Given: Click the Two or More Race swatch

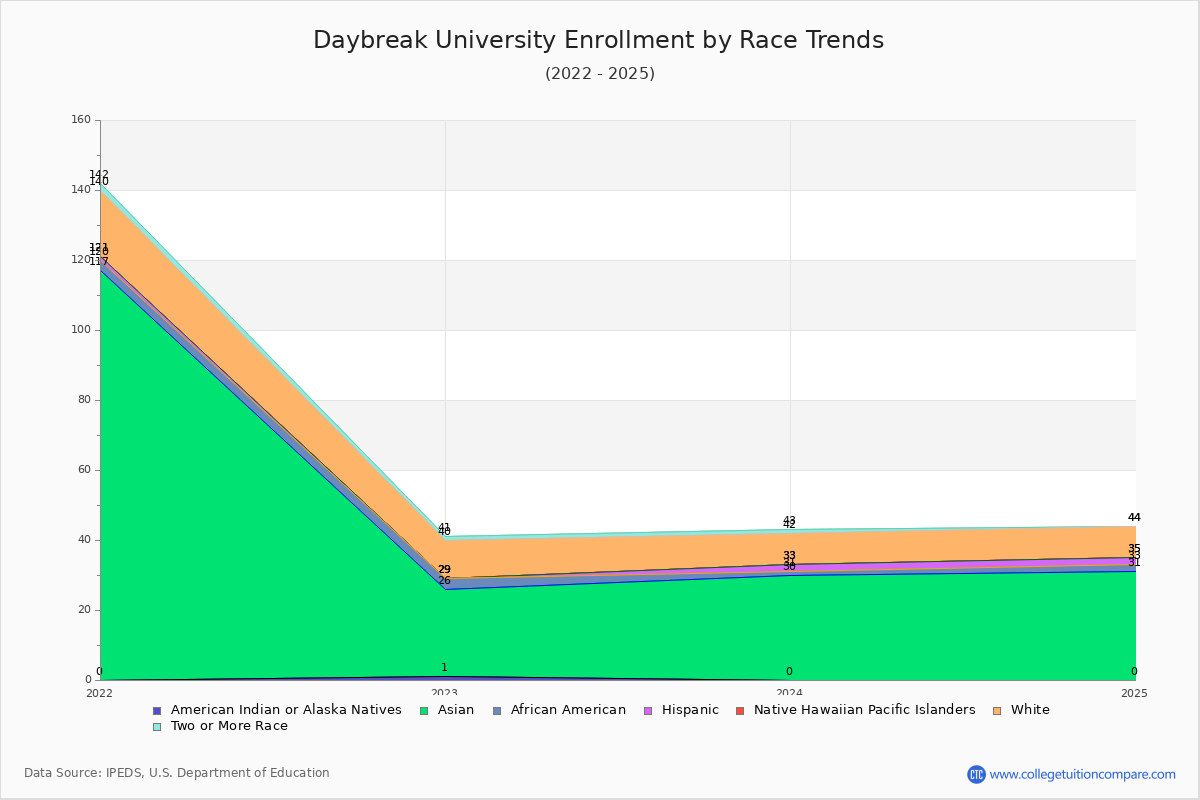Looking at the screenshot, I should pyautogui.click(x=157, y=727).
